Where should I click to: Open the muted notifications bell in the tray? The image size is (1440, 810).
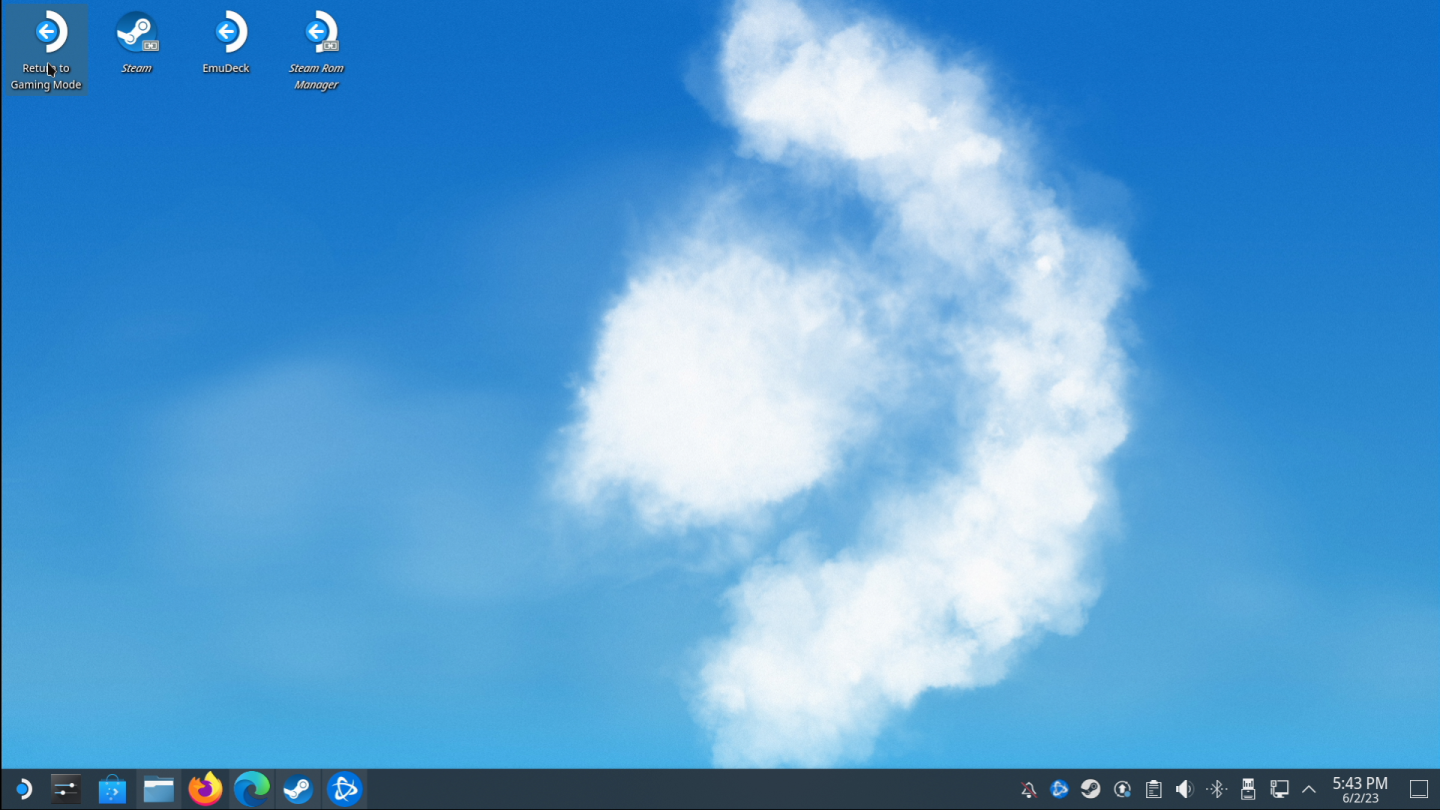1028,790
